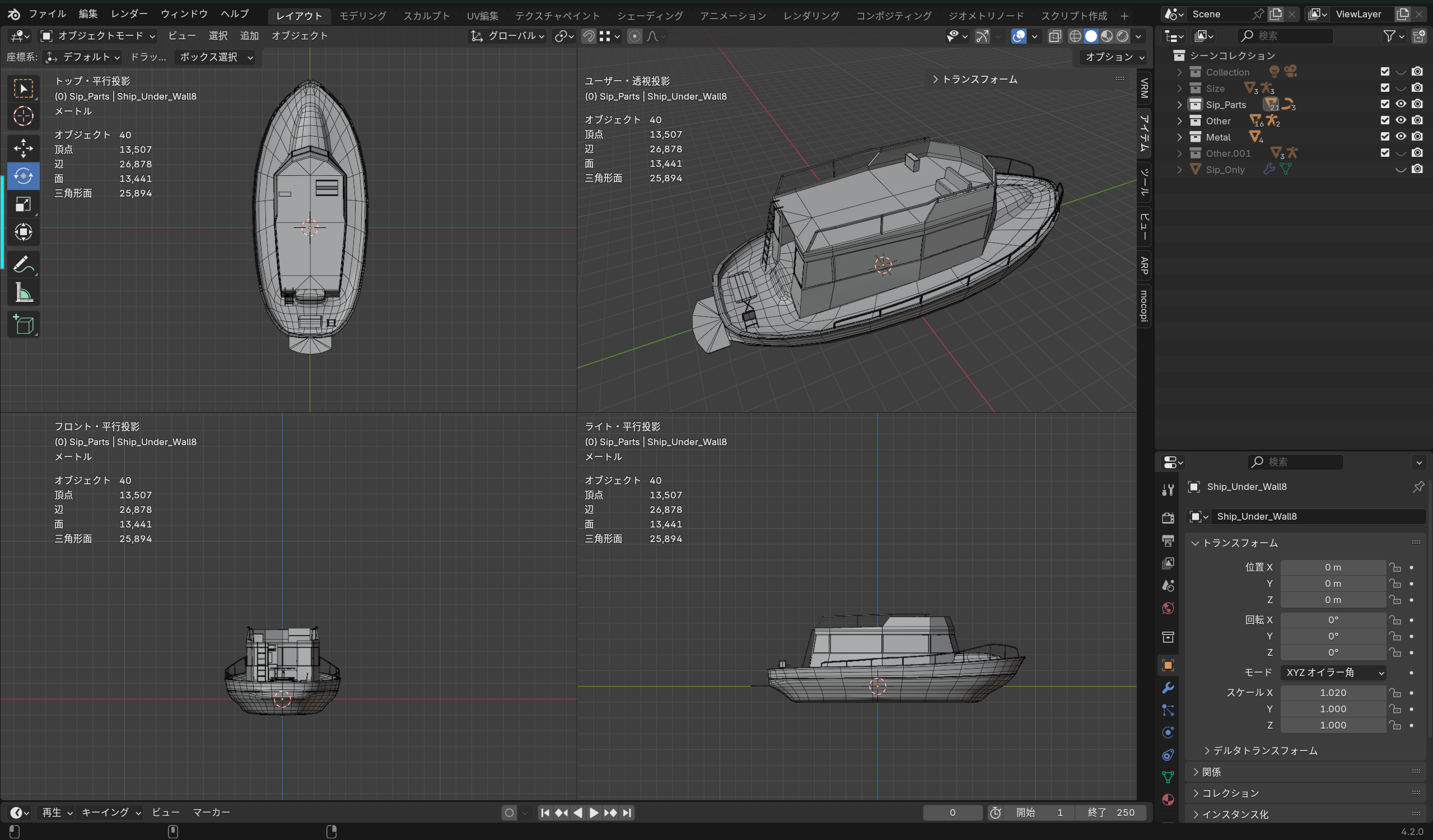1433x840 pixels.
Task: Click the Scale X value field
Action: point(1332,692)
